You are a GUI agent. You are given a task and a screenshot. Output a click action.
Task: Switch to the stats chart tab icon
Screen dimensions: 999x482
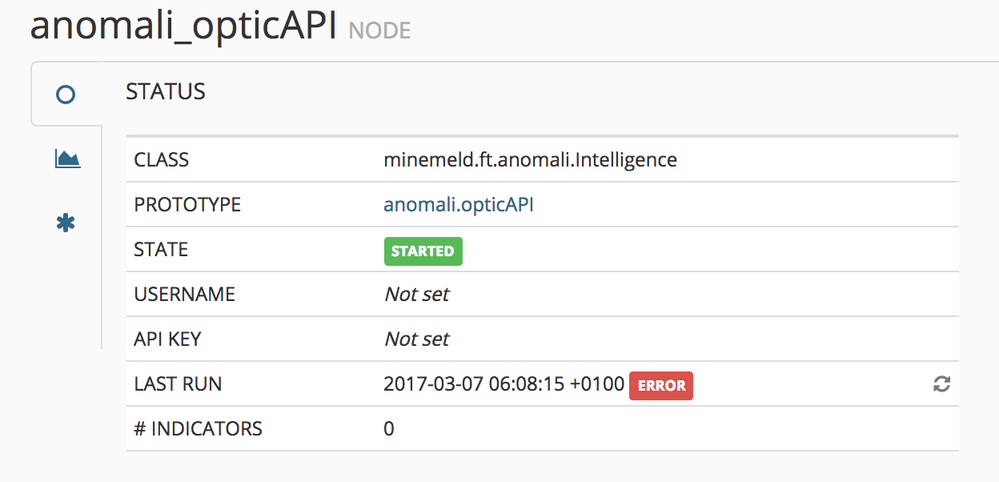(x=67, y=159)
